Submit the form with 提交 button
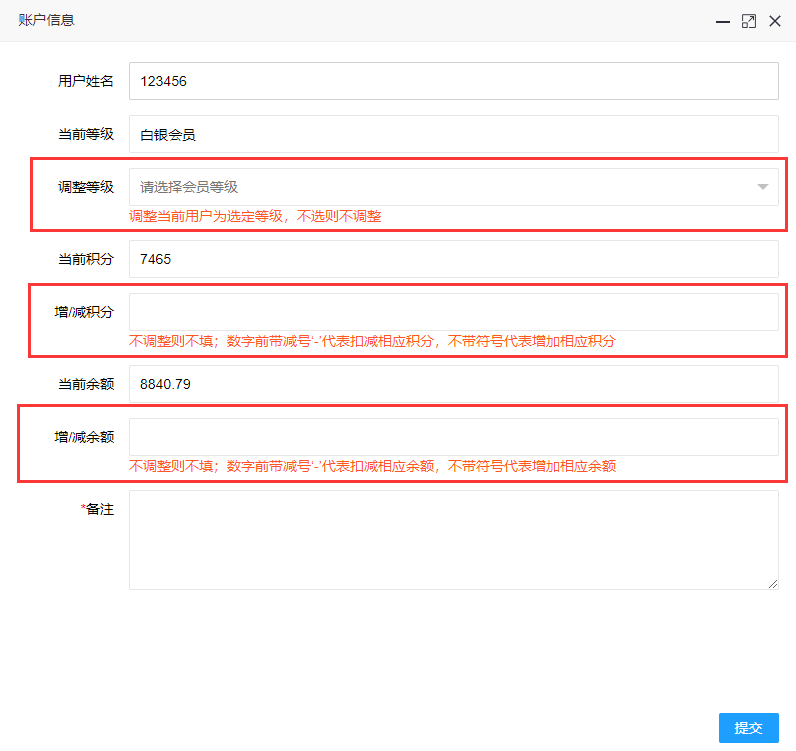 749,728
